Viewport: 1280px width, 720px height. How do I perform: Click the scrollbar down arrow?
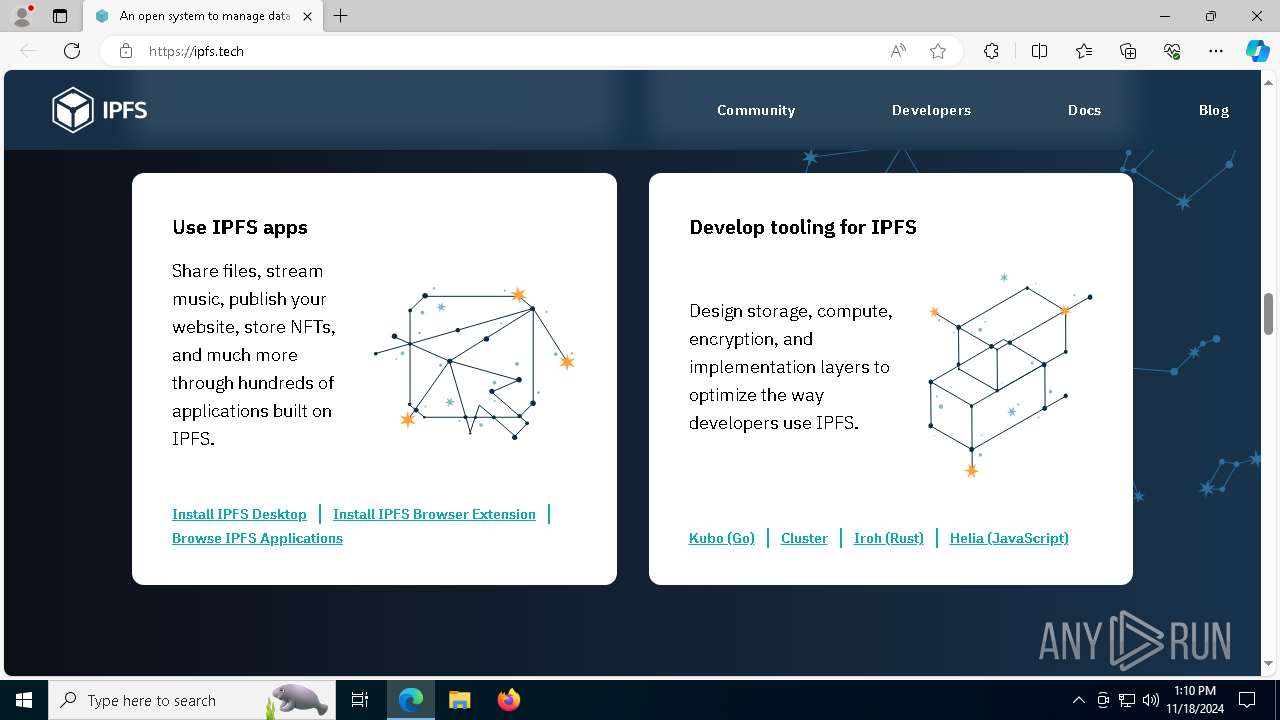[1269, 663]
